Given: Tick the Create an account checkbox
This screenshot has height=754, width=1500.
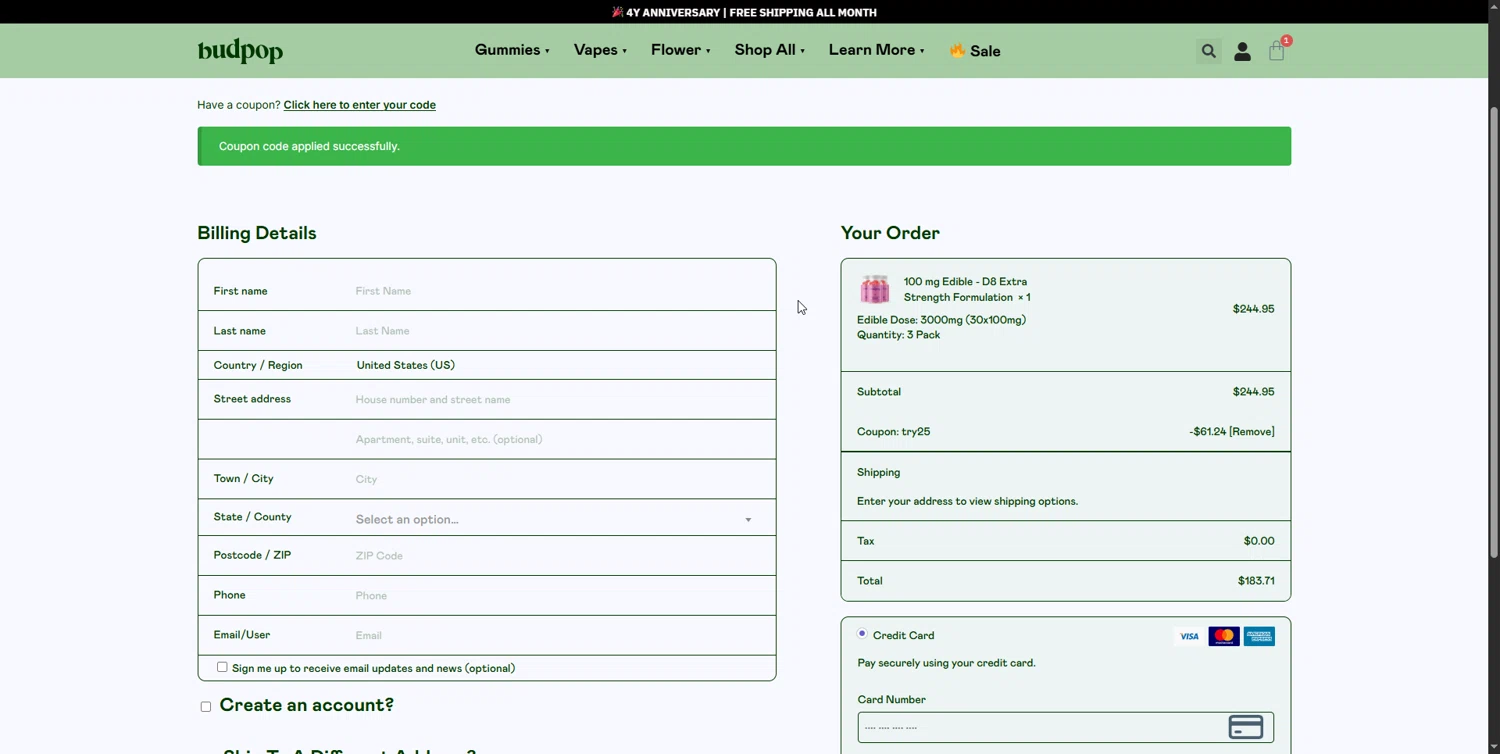Looking at the screenshot, I should pyautogui.click(x=206, y=706).
